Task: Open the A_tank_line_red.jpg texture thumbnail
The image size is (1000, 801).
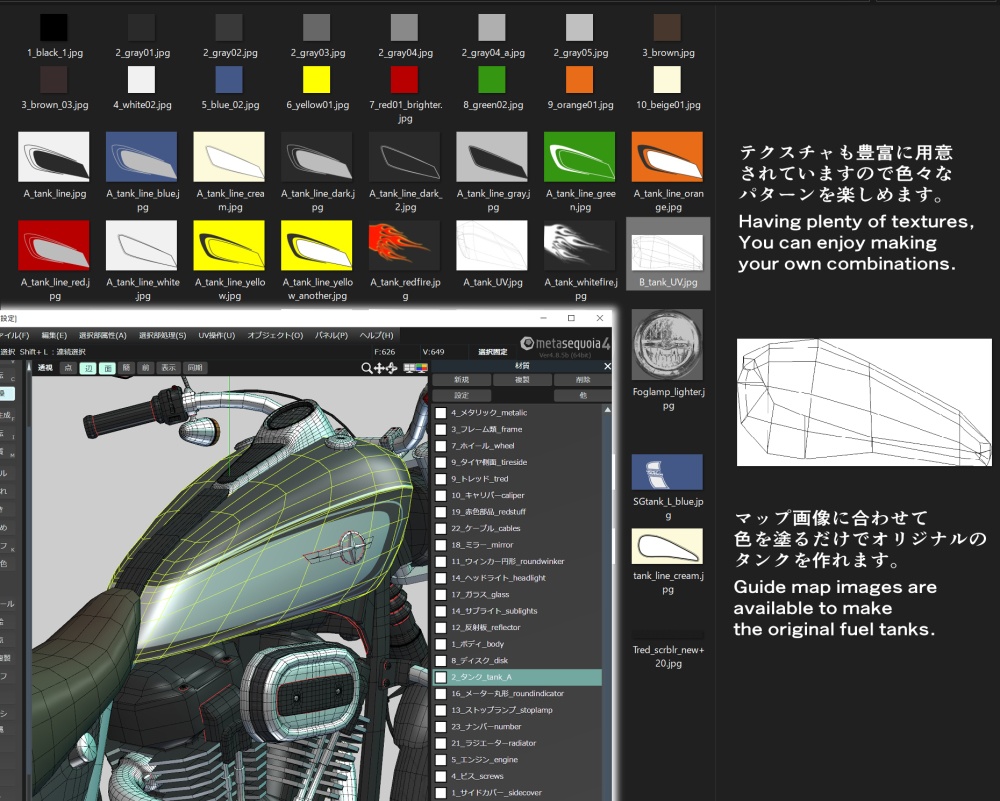Action: (x=54, y=245)
